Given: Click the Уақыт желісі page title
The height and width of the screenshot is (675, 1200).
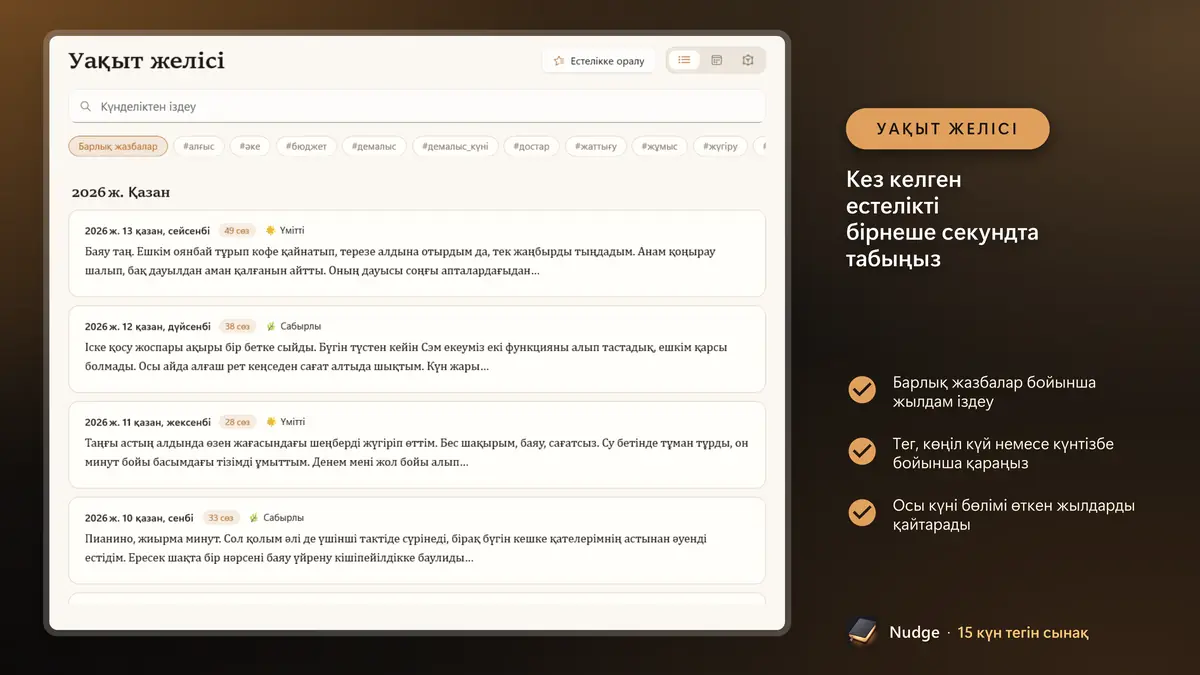Looking at the screenshot, I should [x=146, y=61].
